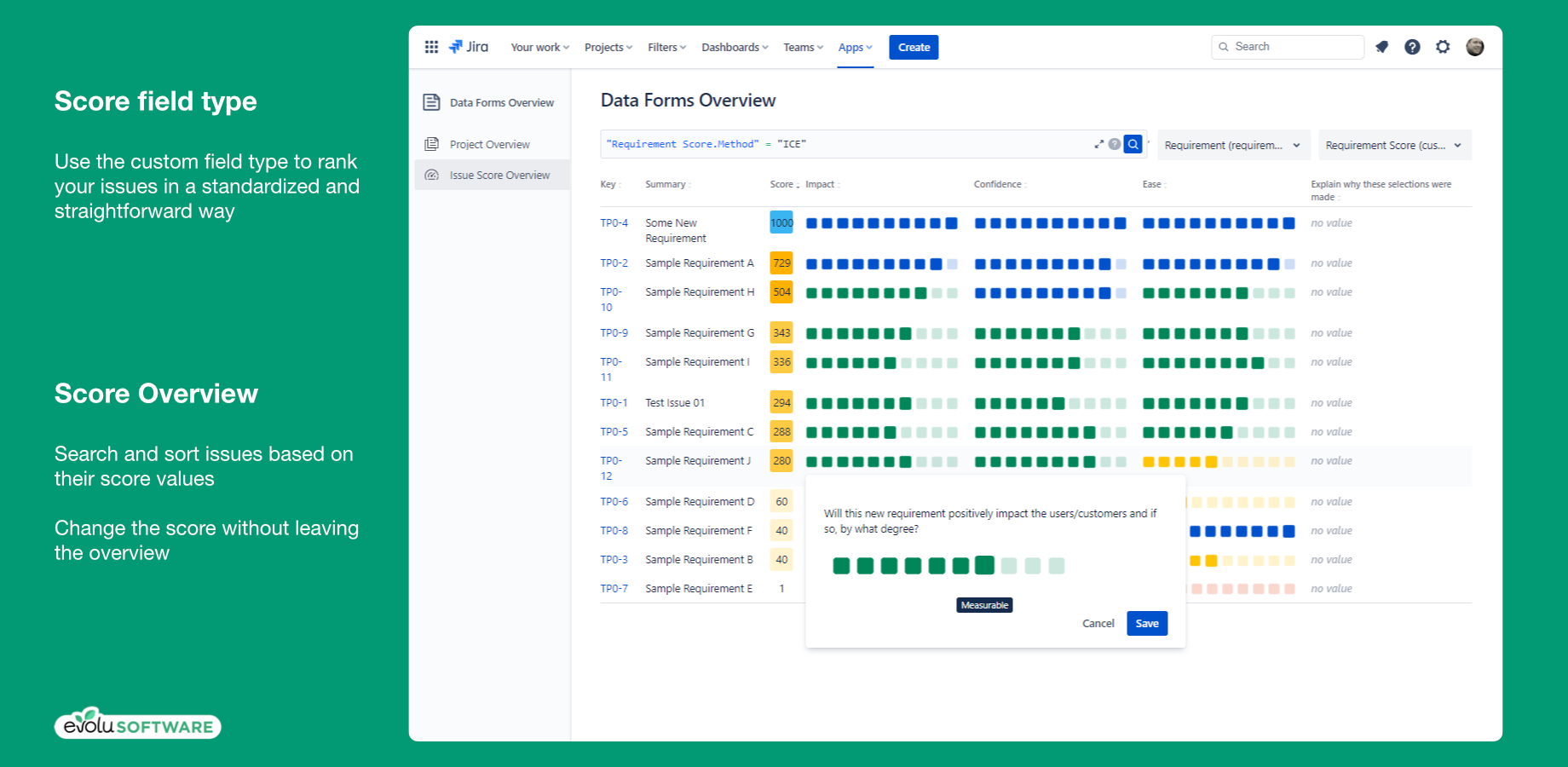This screenshot has height=767, width=1568.
Task: Open the Teams dropdown menu
Action: (x=803, y=47)
